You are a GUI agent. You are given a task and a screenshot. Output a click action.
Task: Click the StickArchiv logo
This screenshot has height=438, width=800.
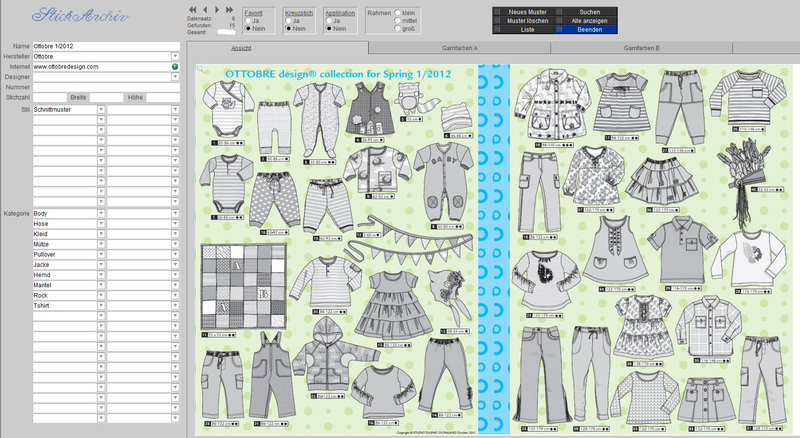point(80,15)
